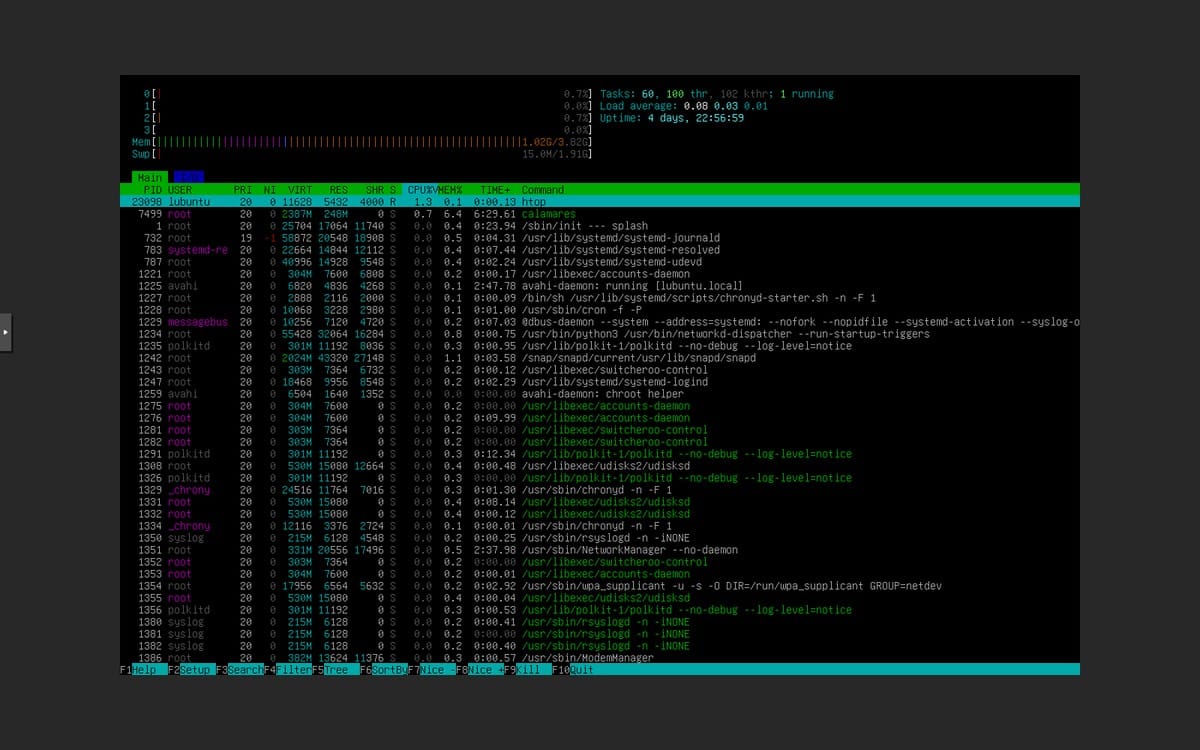Image resolution: width=1200 pixels, height=750 pixels.
Task: Click the Swp usage meter
Action: point(361,154)
